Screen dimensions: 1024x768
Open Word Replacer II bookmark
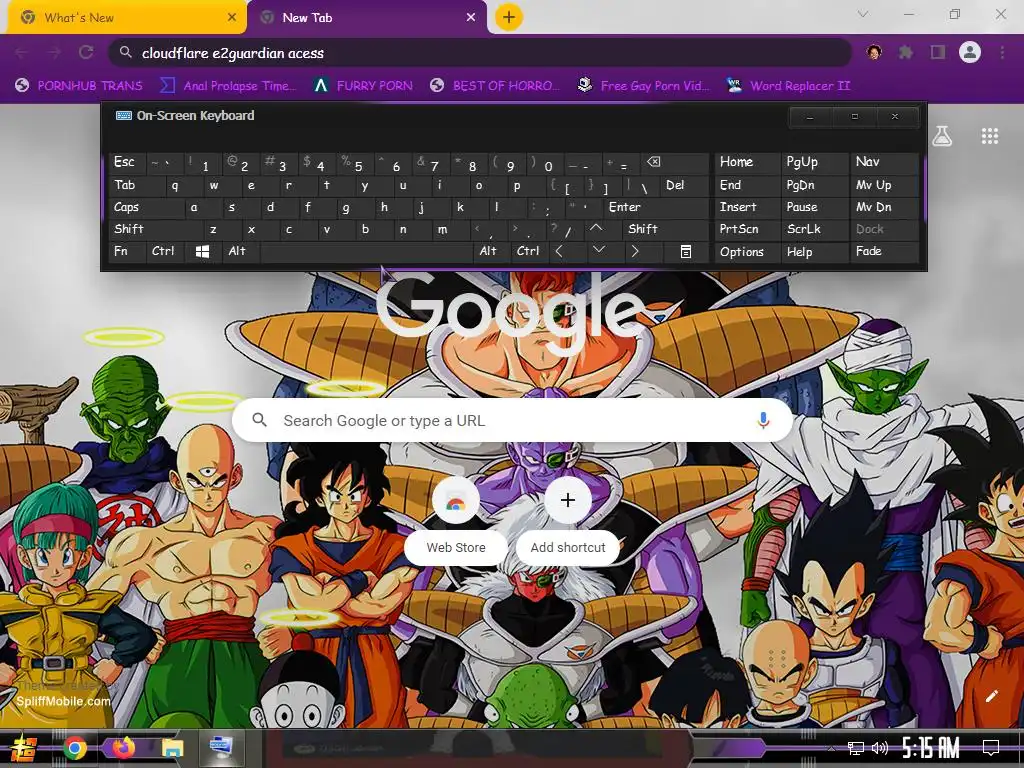coord(788,86)
